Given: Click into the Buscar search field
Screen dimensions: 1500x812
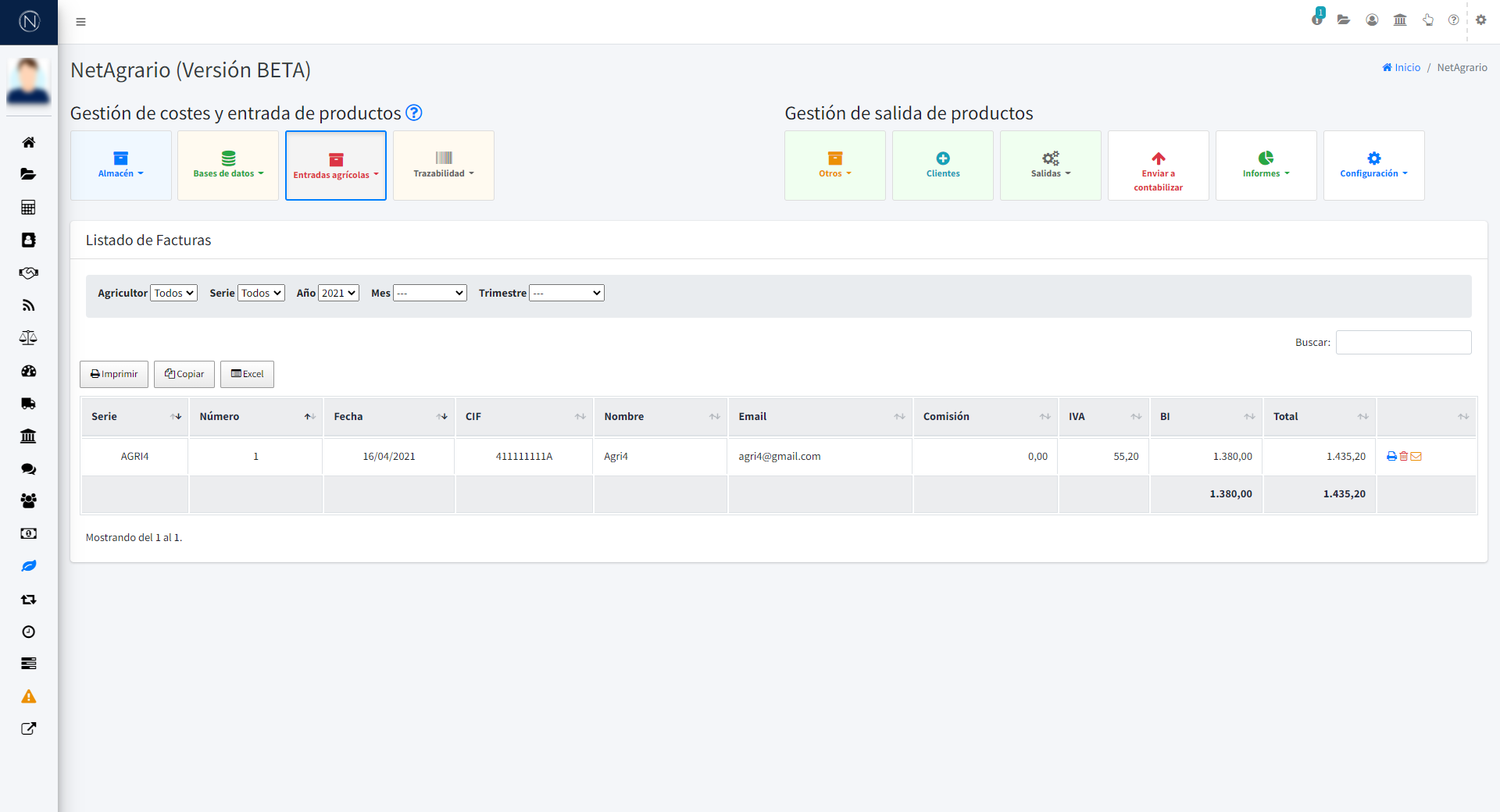Looking at the screenshot, I should 1403,343.
